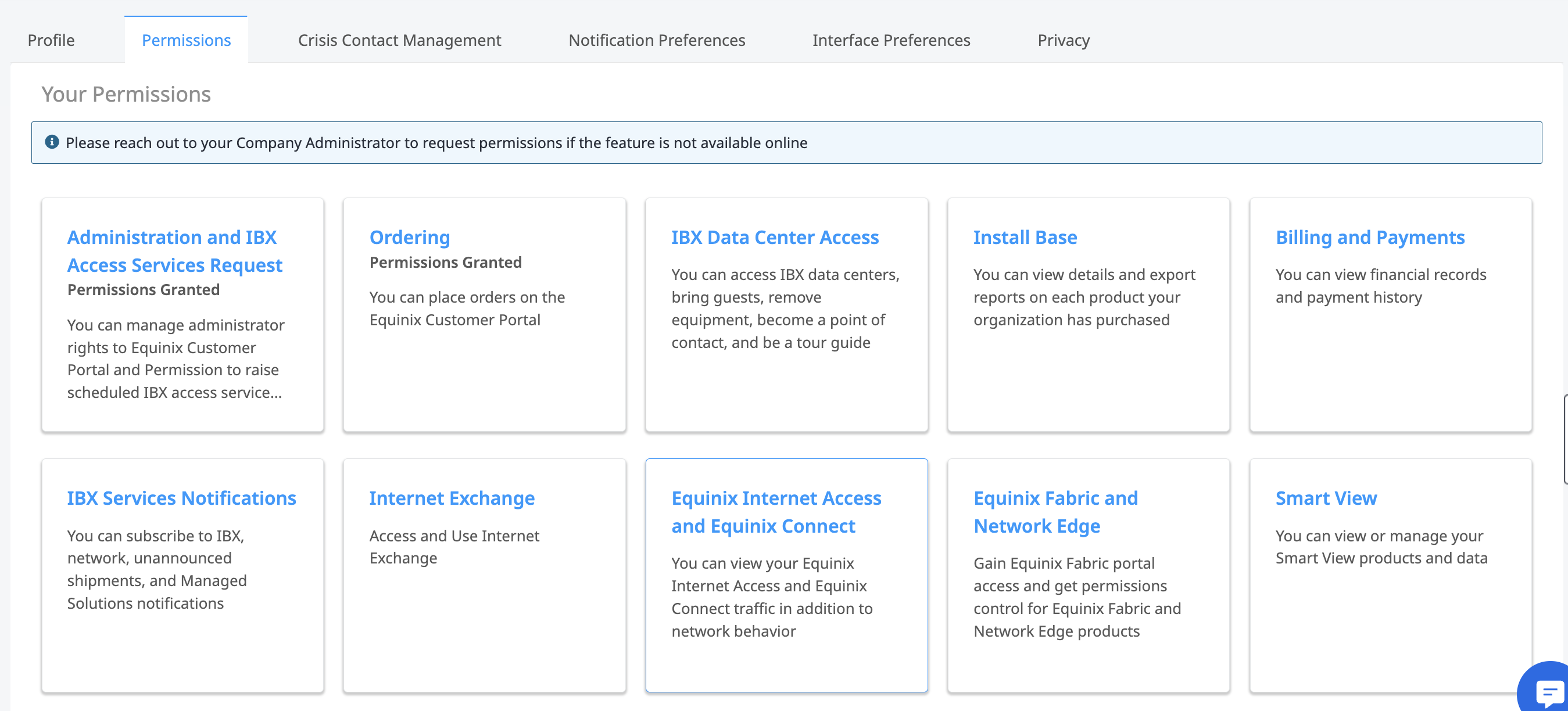Viewport: 1568px width, 711px height.
Task: Click 'You can view financial records' text
Action: 1380,286
